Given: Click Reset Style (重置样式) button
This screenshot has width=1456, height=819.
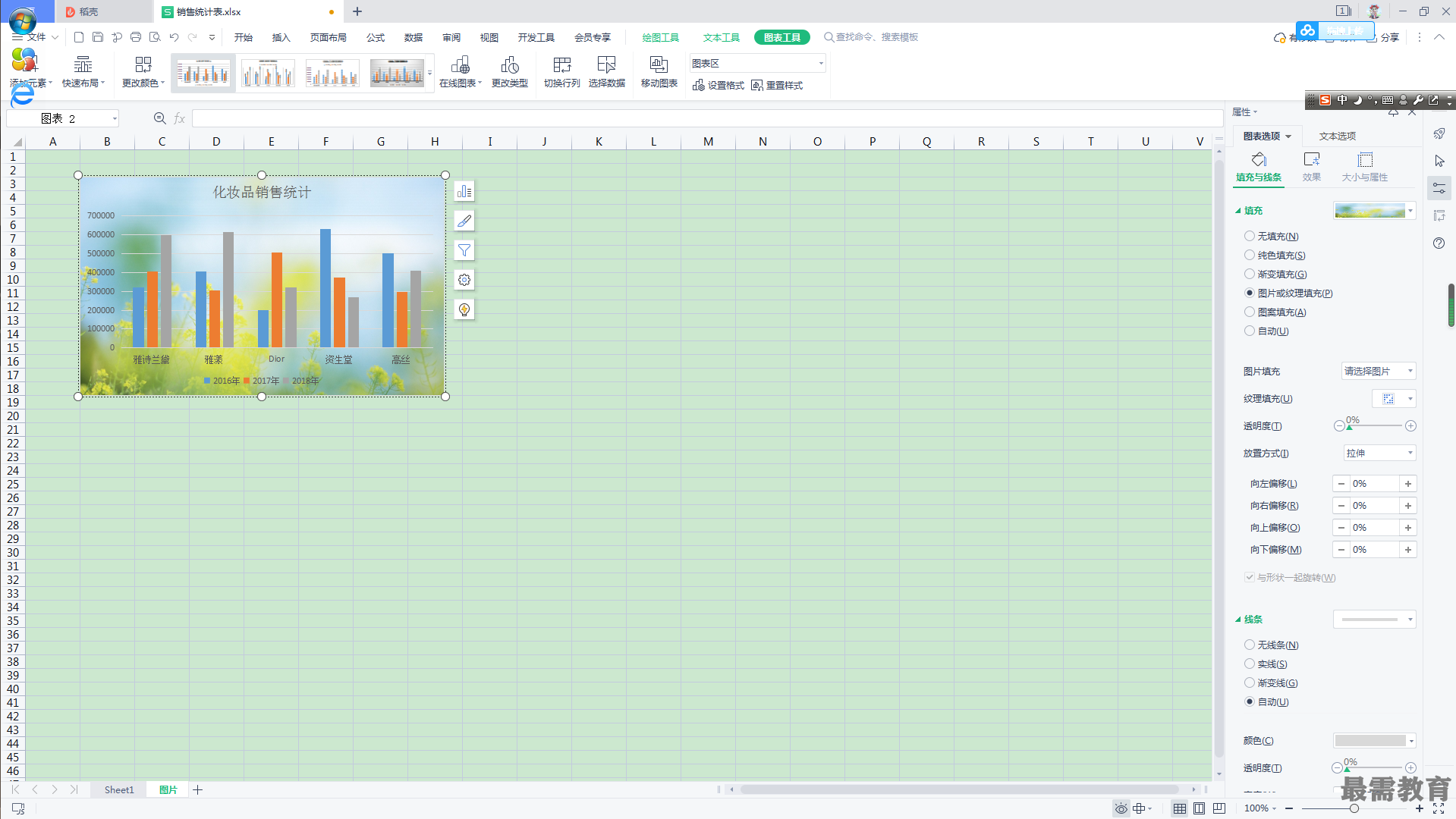Looking at the screenshot, I should (x=777, y=86).
